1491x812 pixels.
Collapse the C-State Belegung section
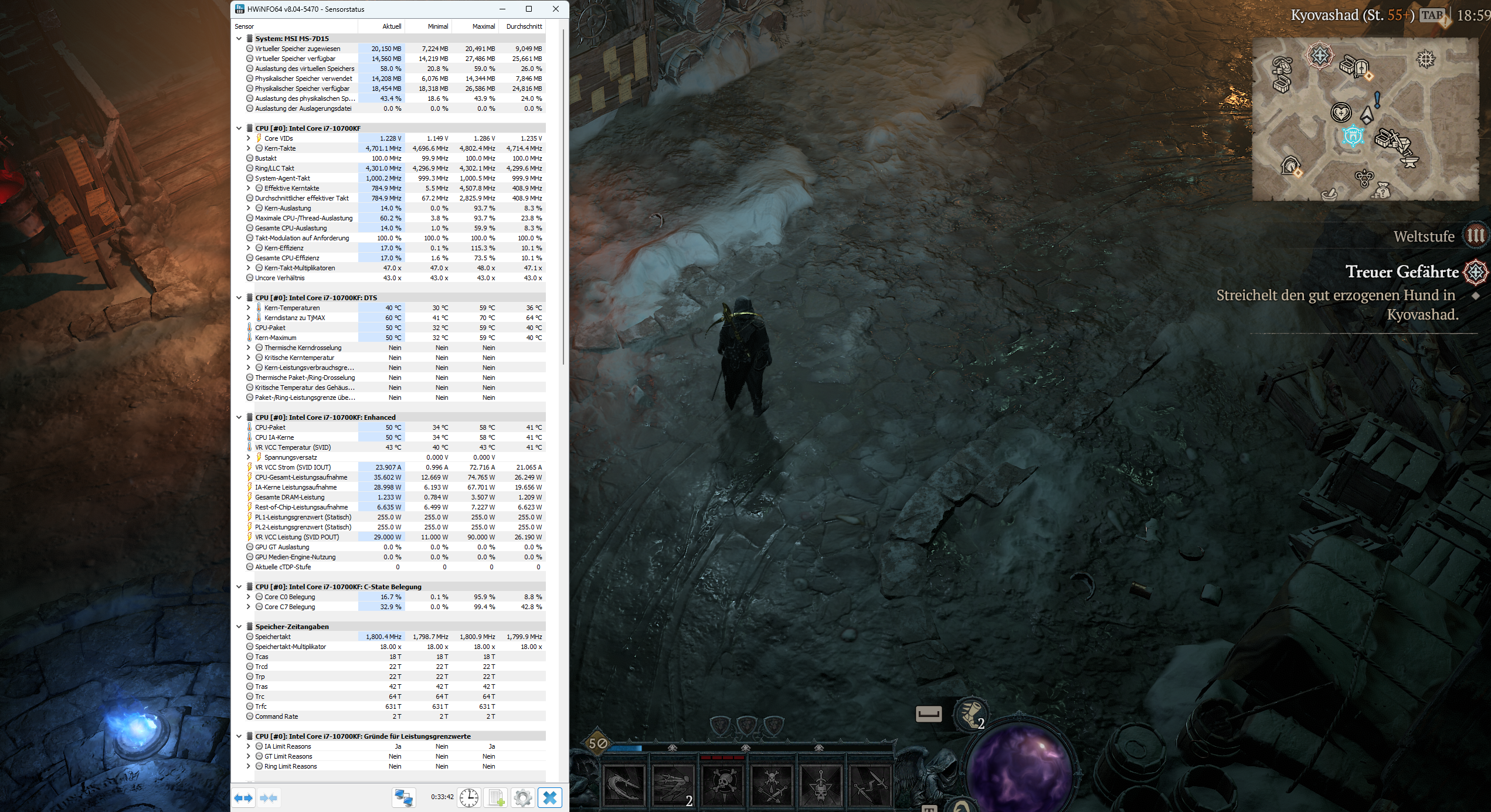pos(239,587)
